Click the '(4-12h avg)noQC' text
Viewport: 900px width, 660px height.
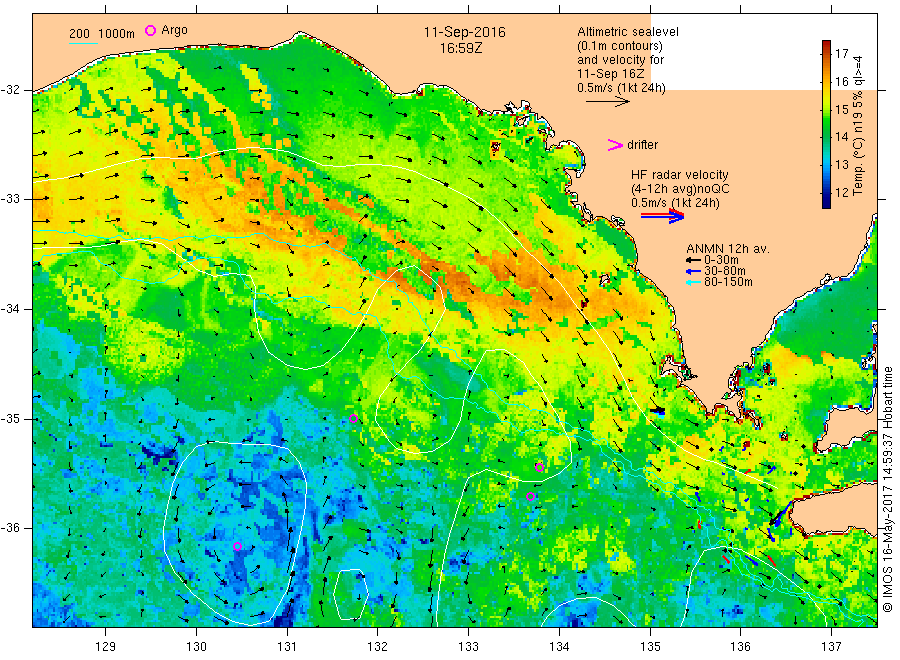point(680,189)
